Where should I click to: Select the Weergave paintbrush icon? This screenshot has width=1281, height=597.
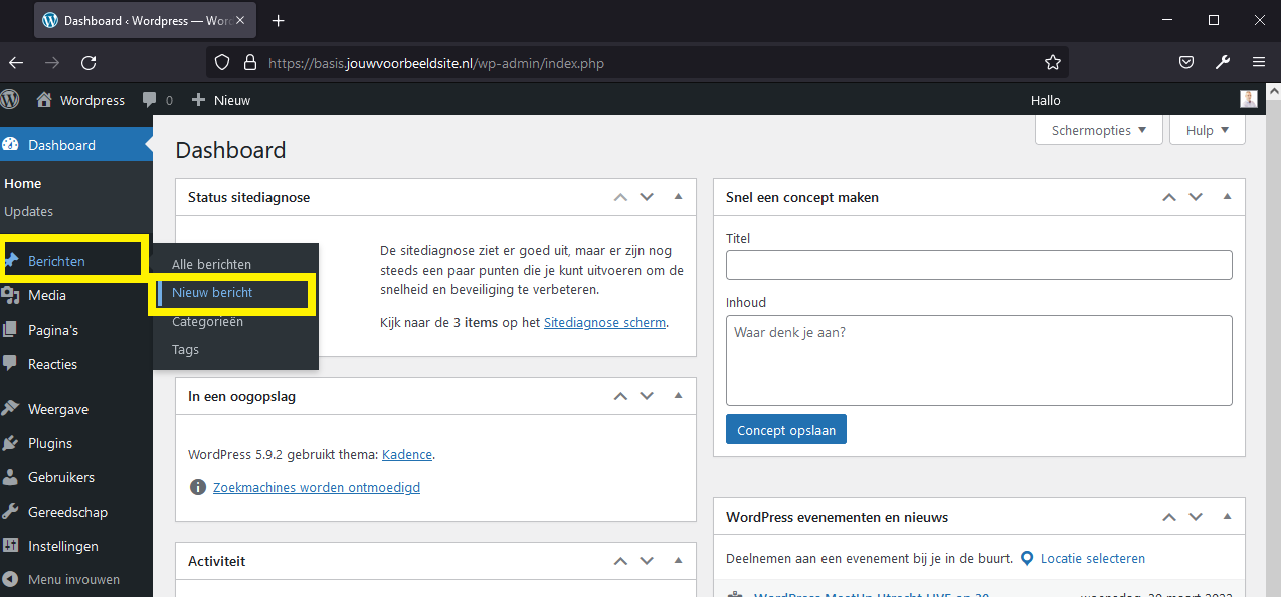pos(14,408)
